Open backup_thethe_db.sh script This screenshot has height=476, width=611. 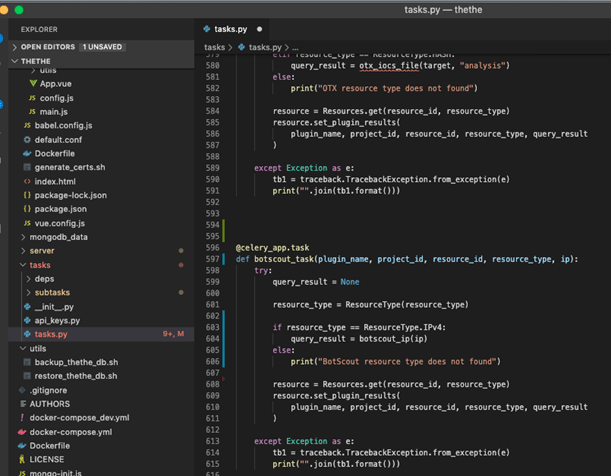(76, 362)
